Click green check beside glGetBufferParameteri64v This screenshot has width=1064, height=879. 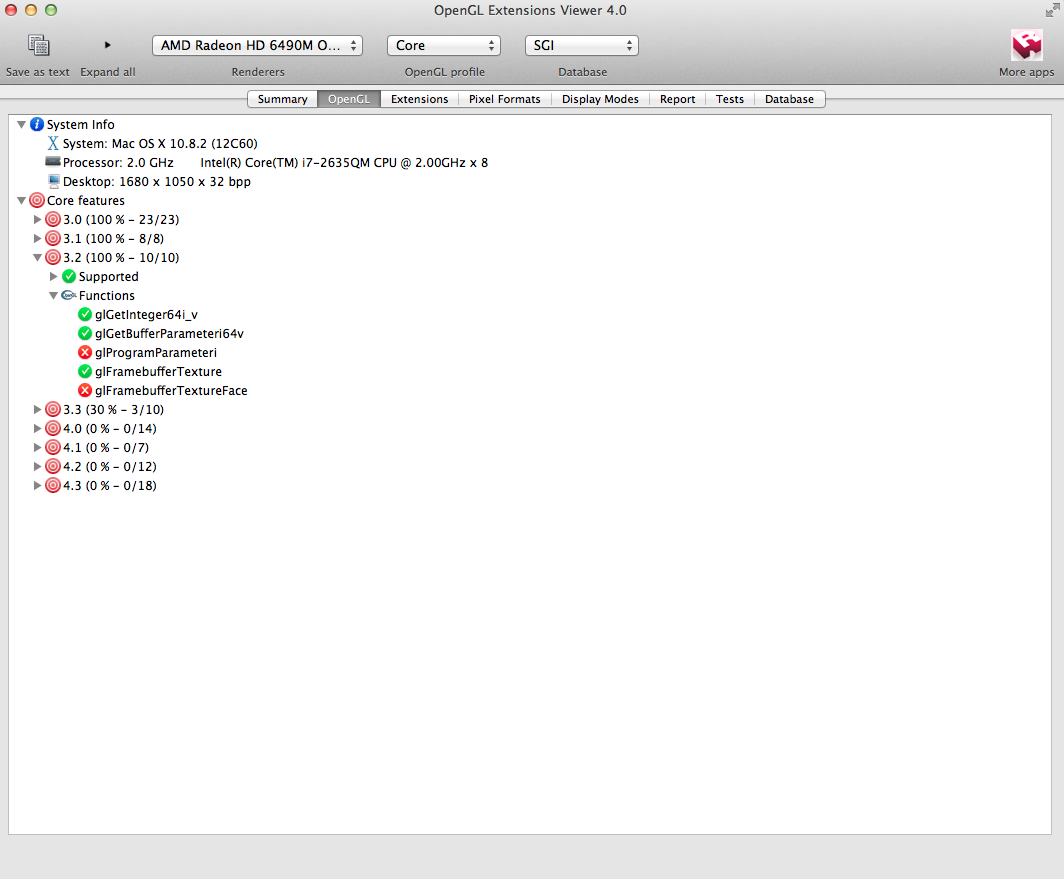pos(85,333)
